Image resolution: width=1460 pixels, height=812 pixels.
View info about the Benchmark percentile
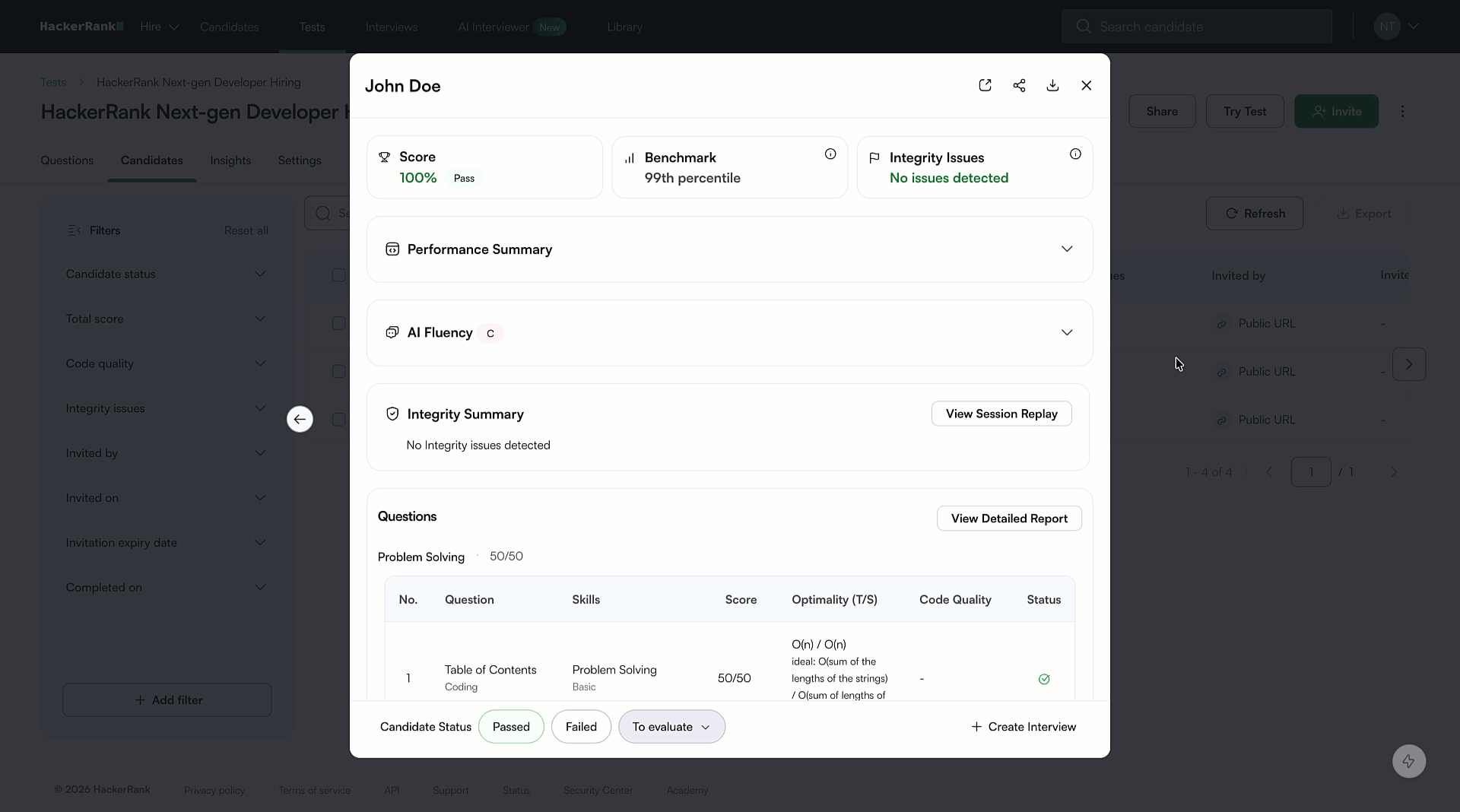point(830,154)
